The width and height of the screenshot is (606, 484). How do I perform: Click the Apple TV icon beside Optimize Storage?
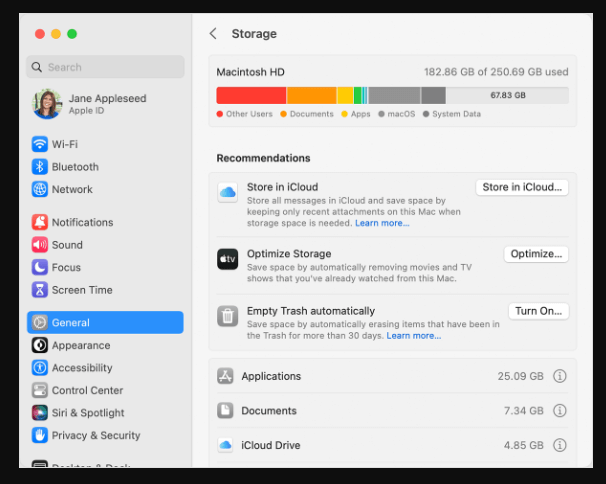228,259
